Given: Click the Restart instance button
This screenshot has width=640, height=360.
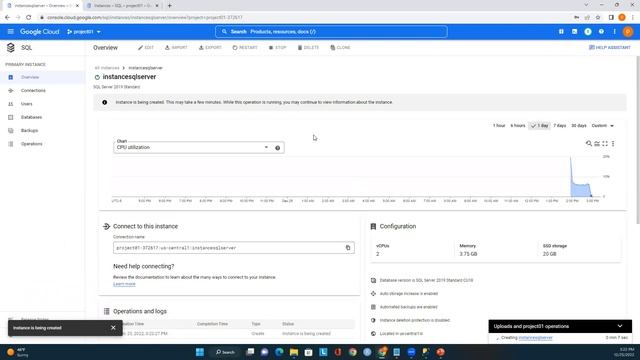Looking at the screenshot, I should pos(245,48).
